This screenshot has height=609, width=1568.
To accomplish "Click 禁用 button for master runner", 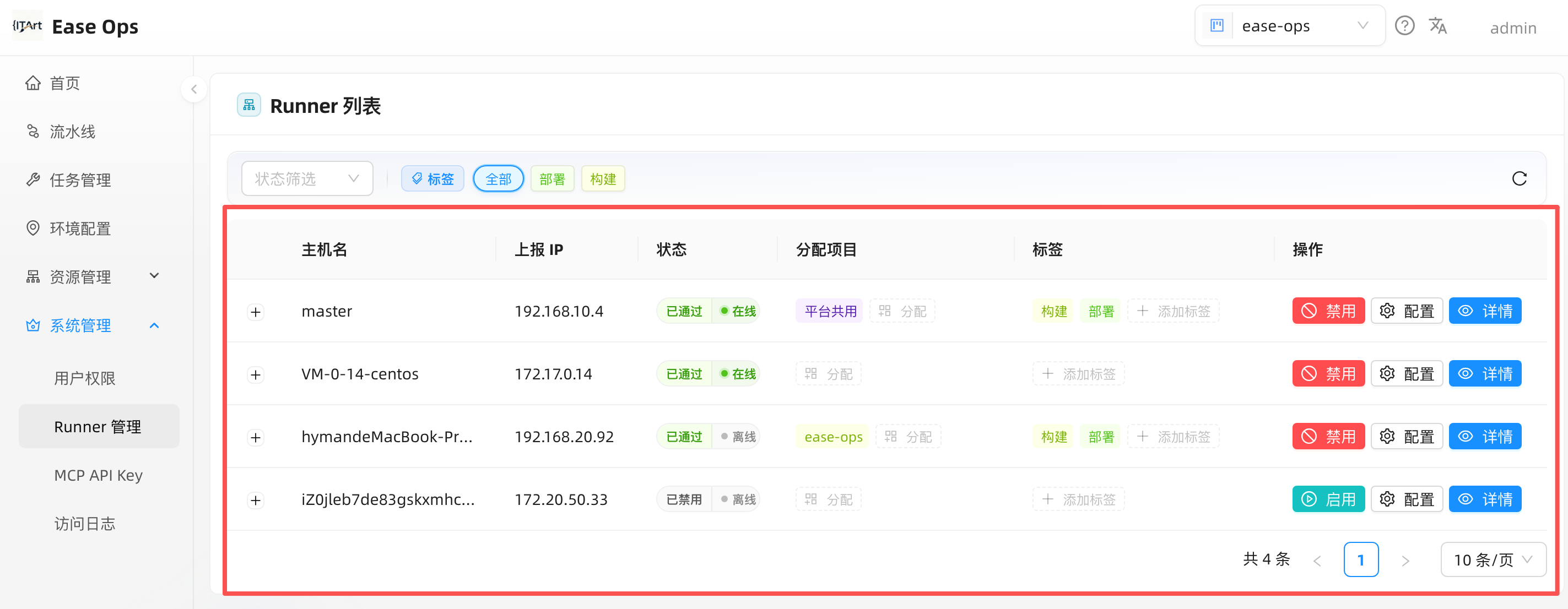I will 1328,311.
